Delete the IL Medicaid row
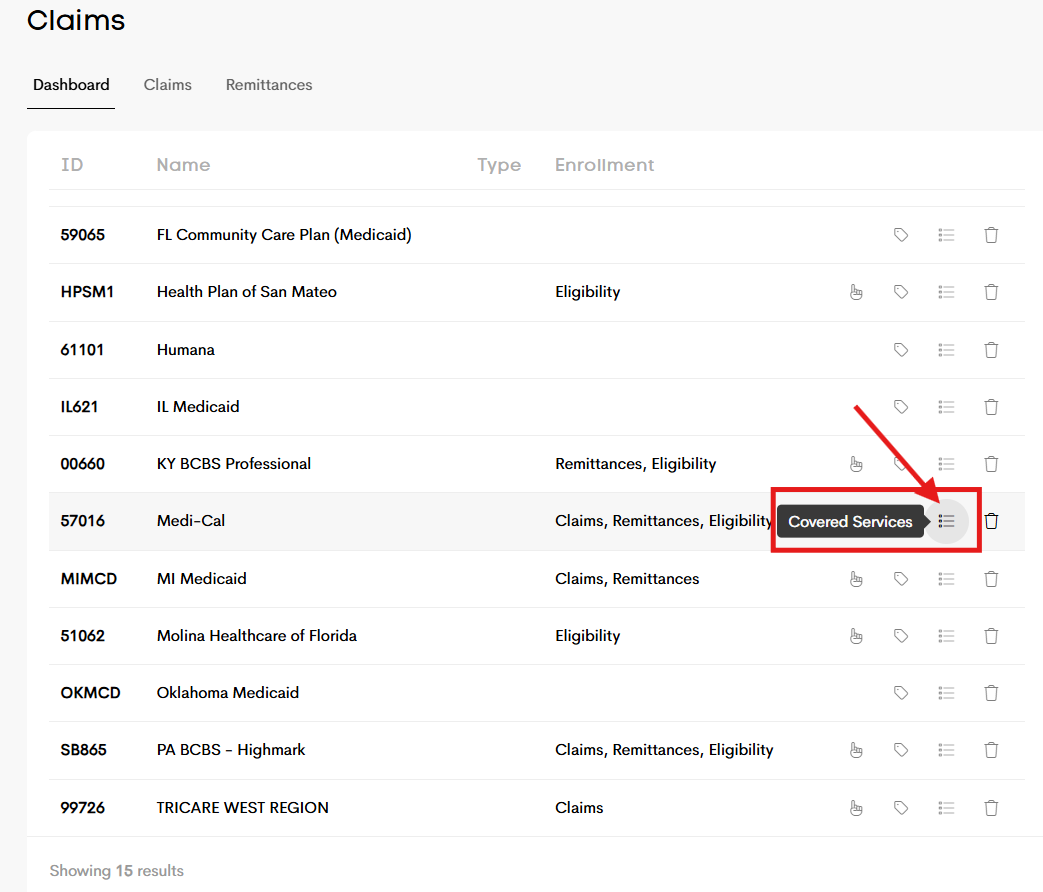 (991, 407)
